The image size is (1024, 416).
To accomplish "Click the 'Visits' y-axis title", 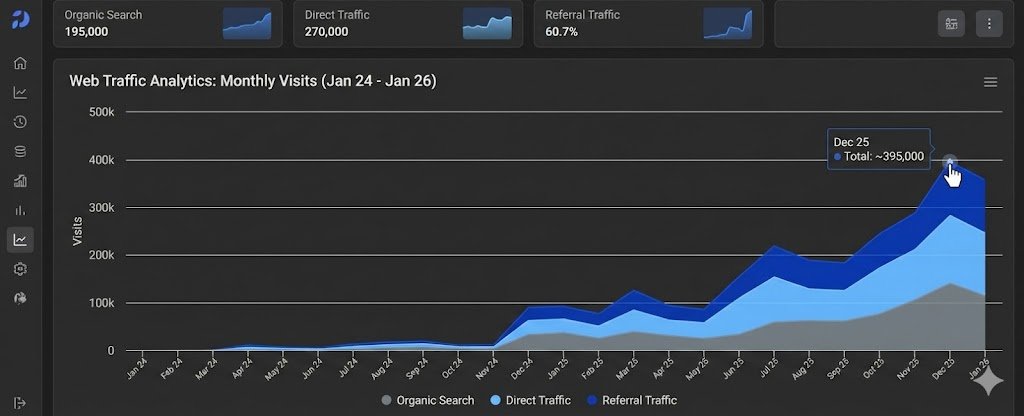I will [78, 231].
